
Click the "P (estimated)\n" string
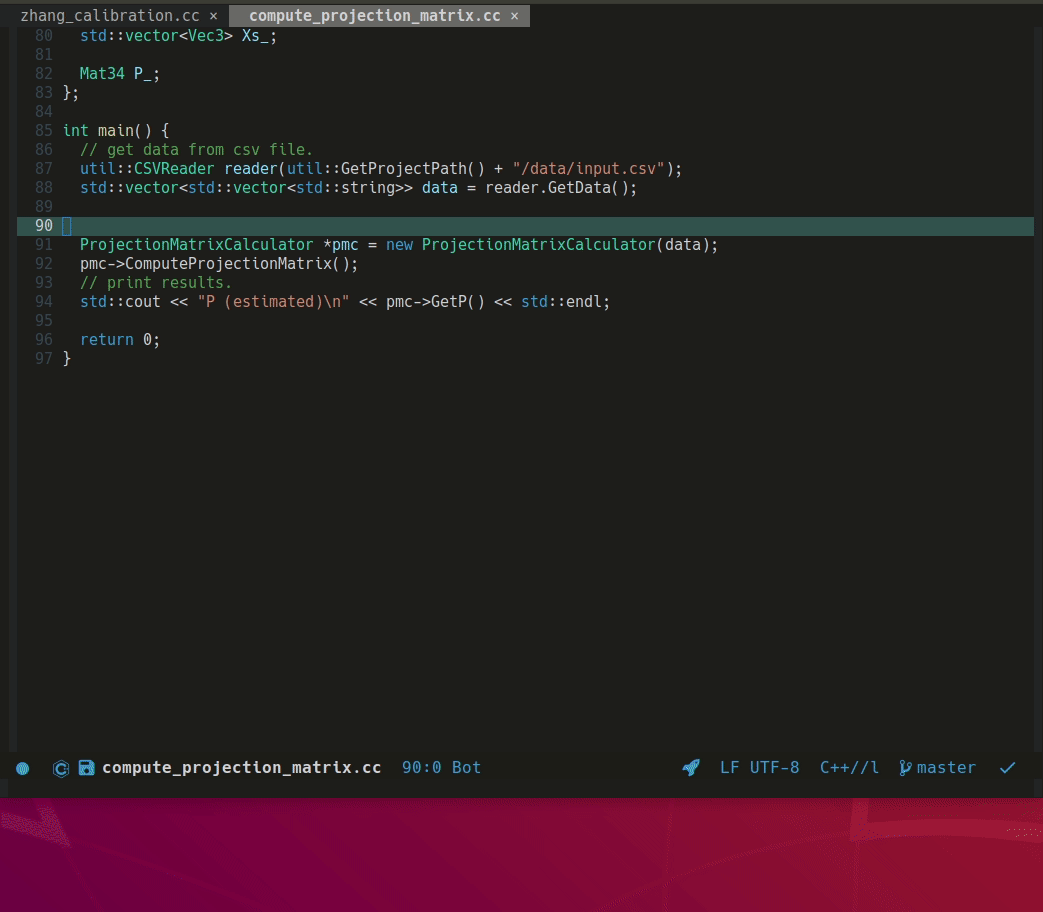click(273, 302)
